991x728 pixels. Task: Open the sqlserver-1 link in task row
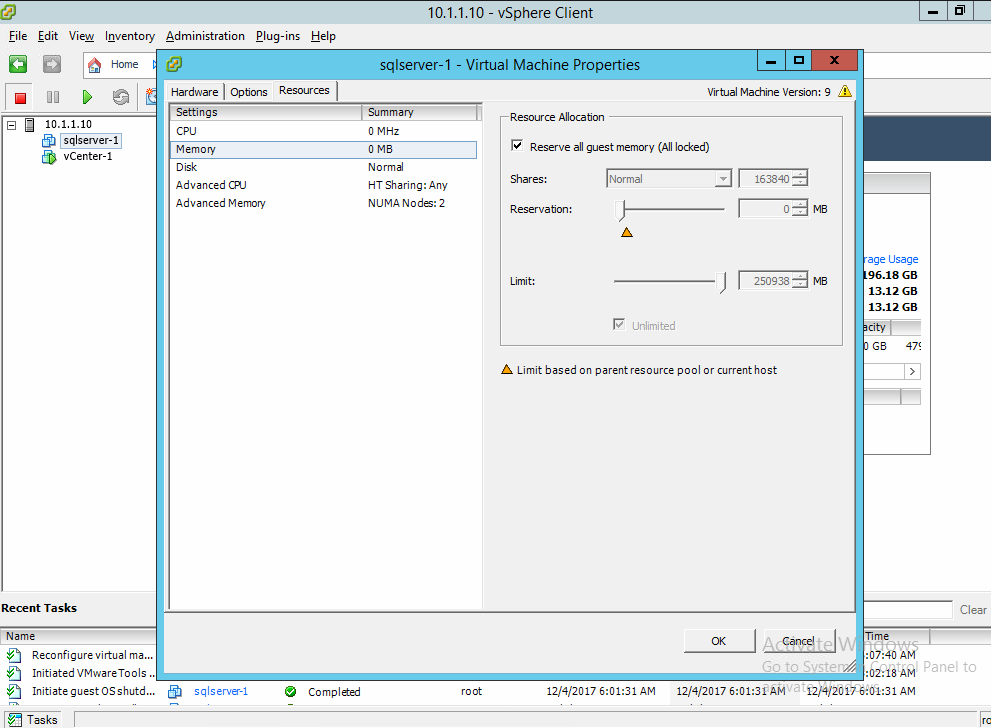pyautogui.click(x=221, y=691)
